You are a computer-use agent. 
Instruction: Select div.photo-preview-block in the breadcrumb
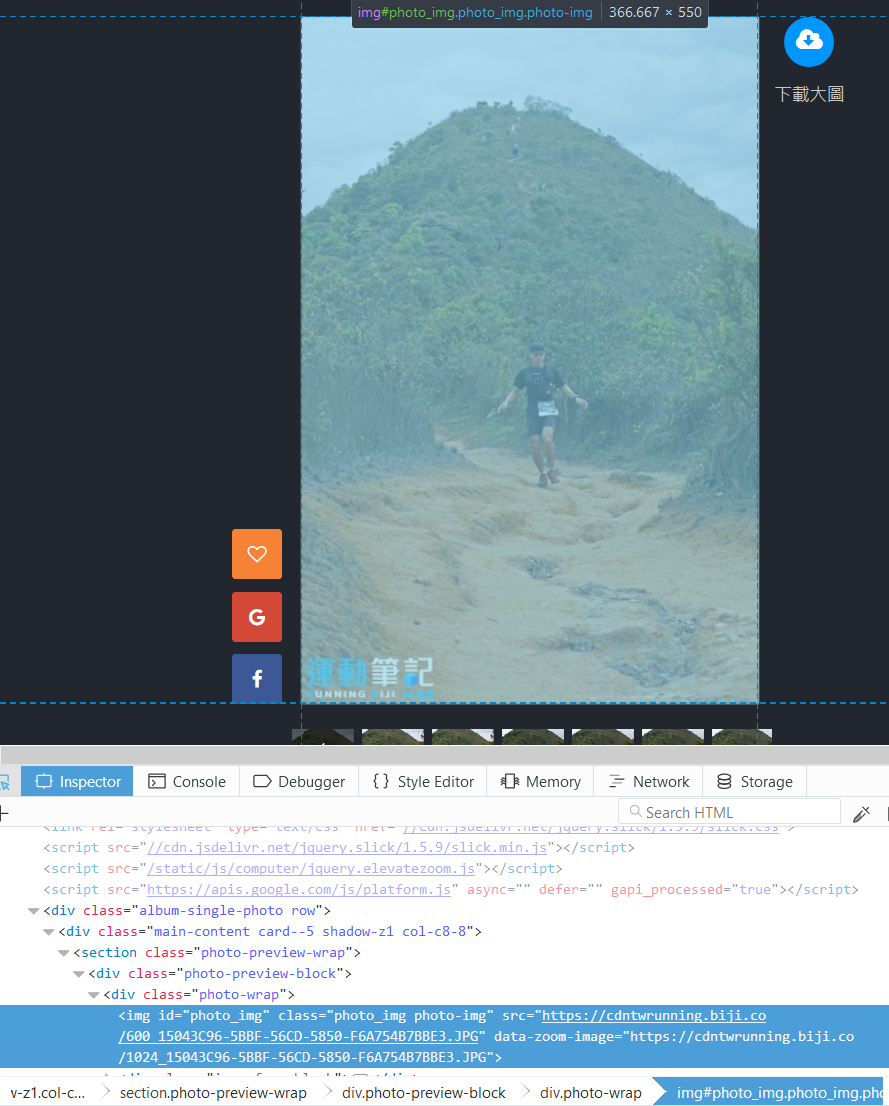pos(423,1093)
